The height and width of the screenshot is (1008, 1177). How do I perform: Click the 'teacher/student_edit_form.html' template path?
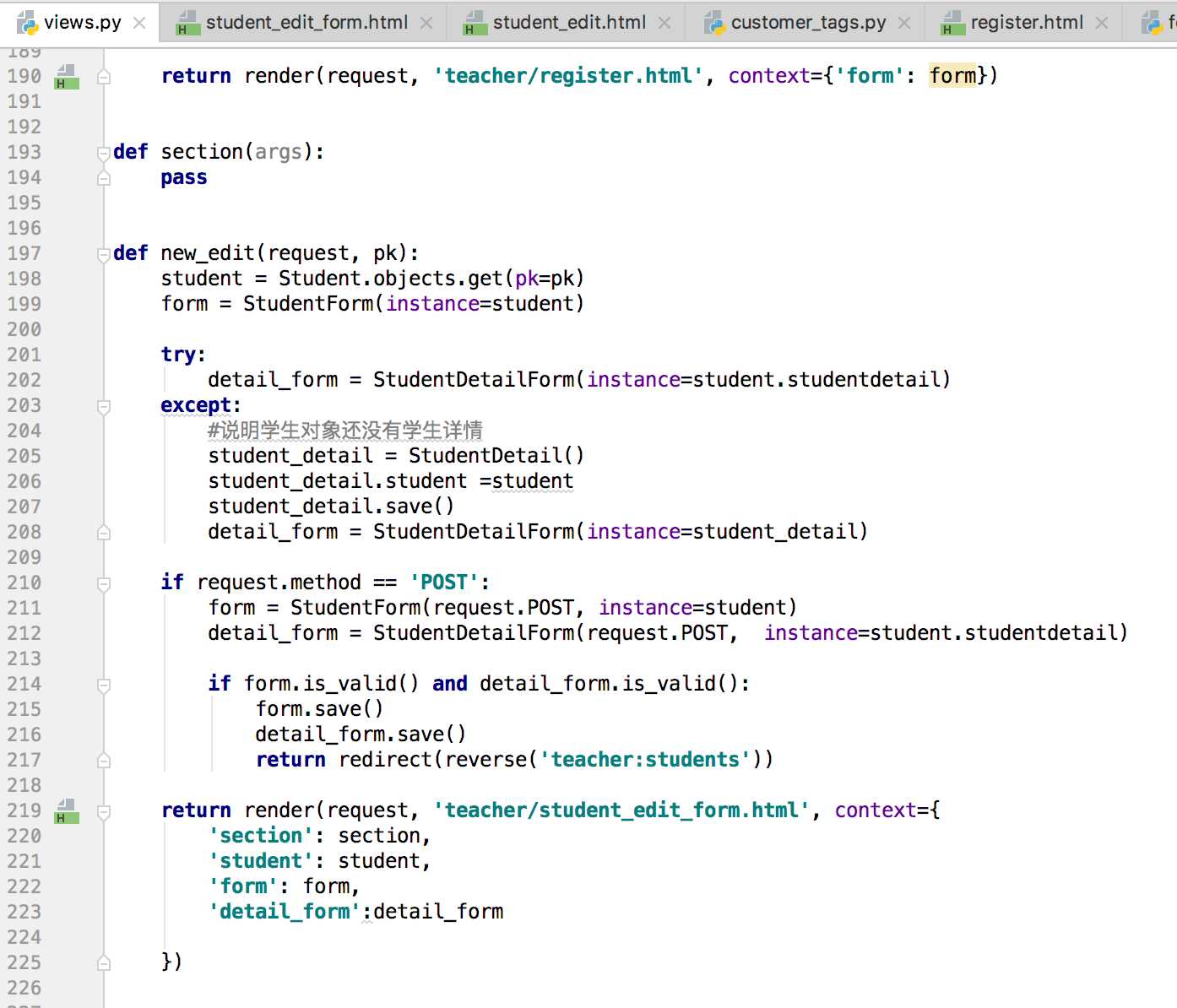[x=621, y=810]
